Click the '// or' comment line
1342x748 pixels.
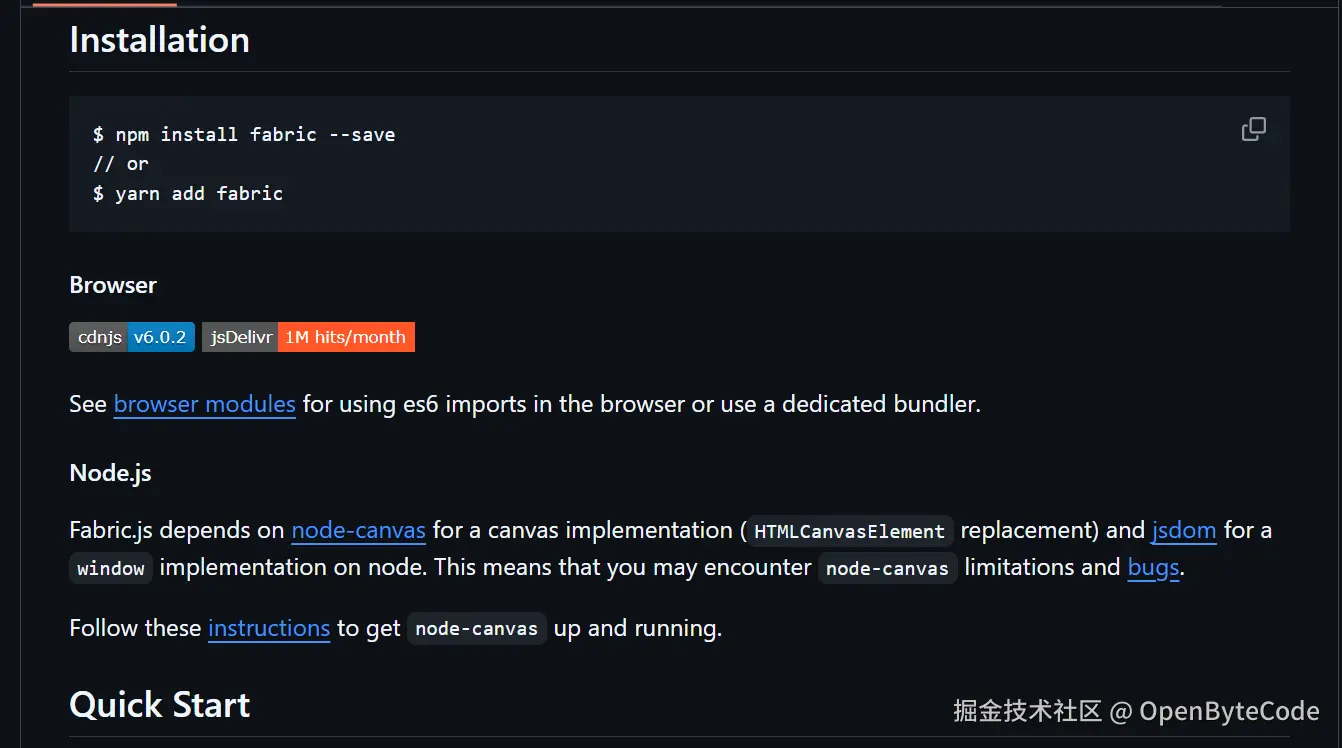coord(121,164)
